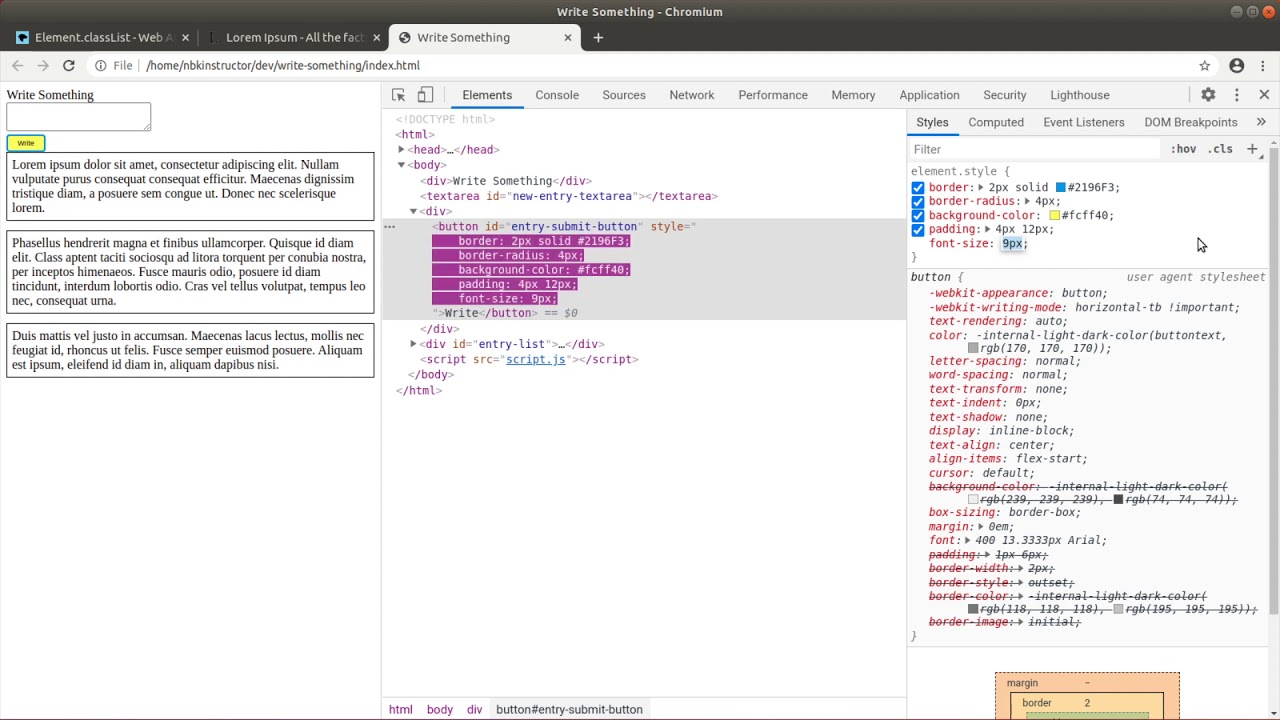
Task: Select the textarea new-entry-textarea DOM node
Action: pyautogui.click(x=568, y=196)
